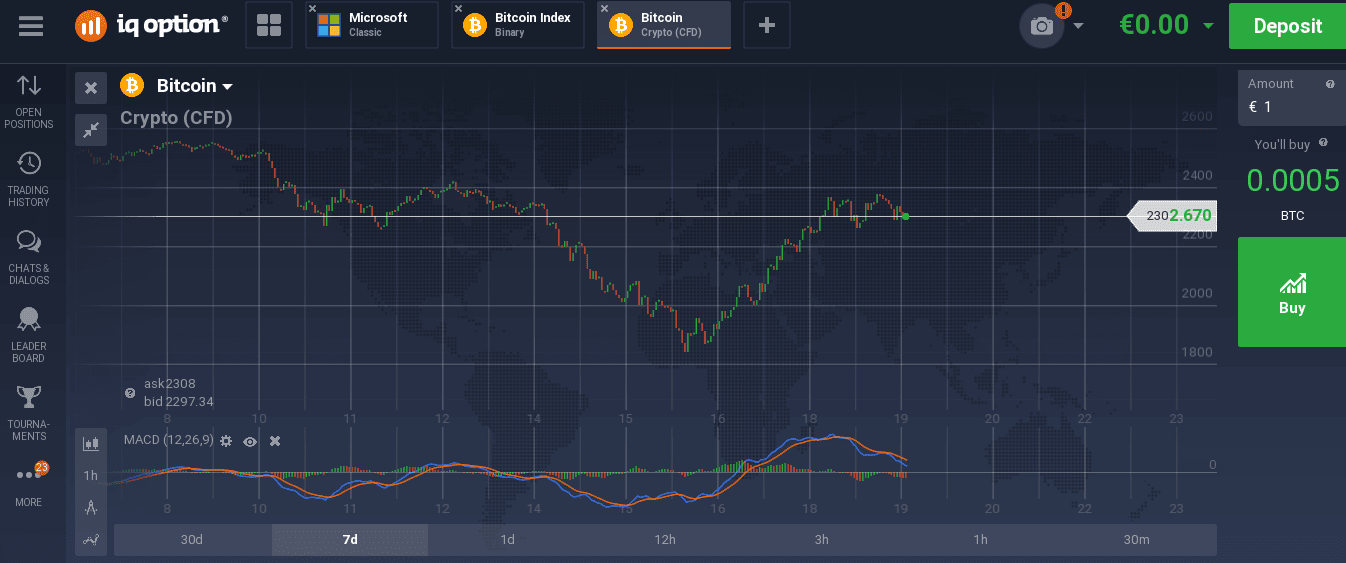Remove the MACD indicator

[x=275, y=441]
